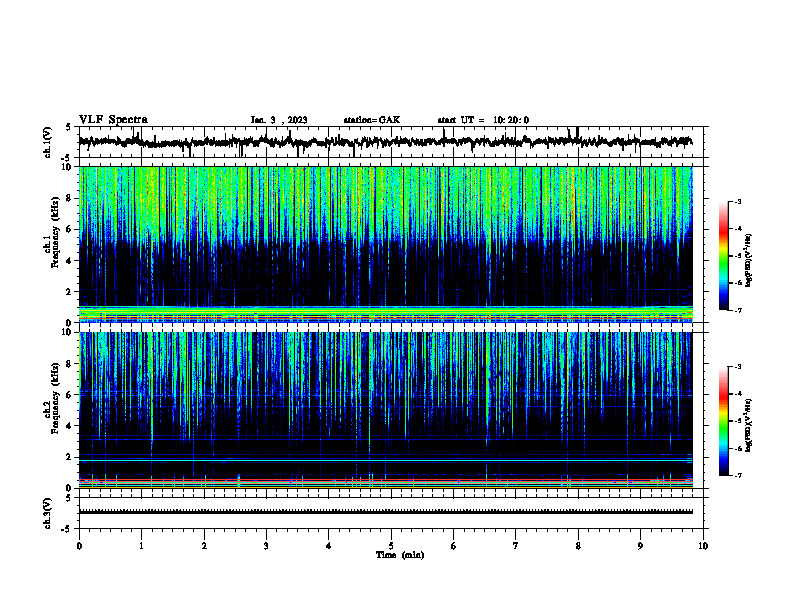Image resolution: width=792 pixels, height=612 pixels.
Task: Select the "start UT = 10:20:0" header text
Action: [483, 120]
